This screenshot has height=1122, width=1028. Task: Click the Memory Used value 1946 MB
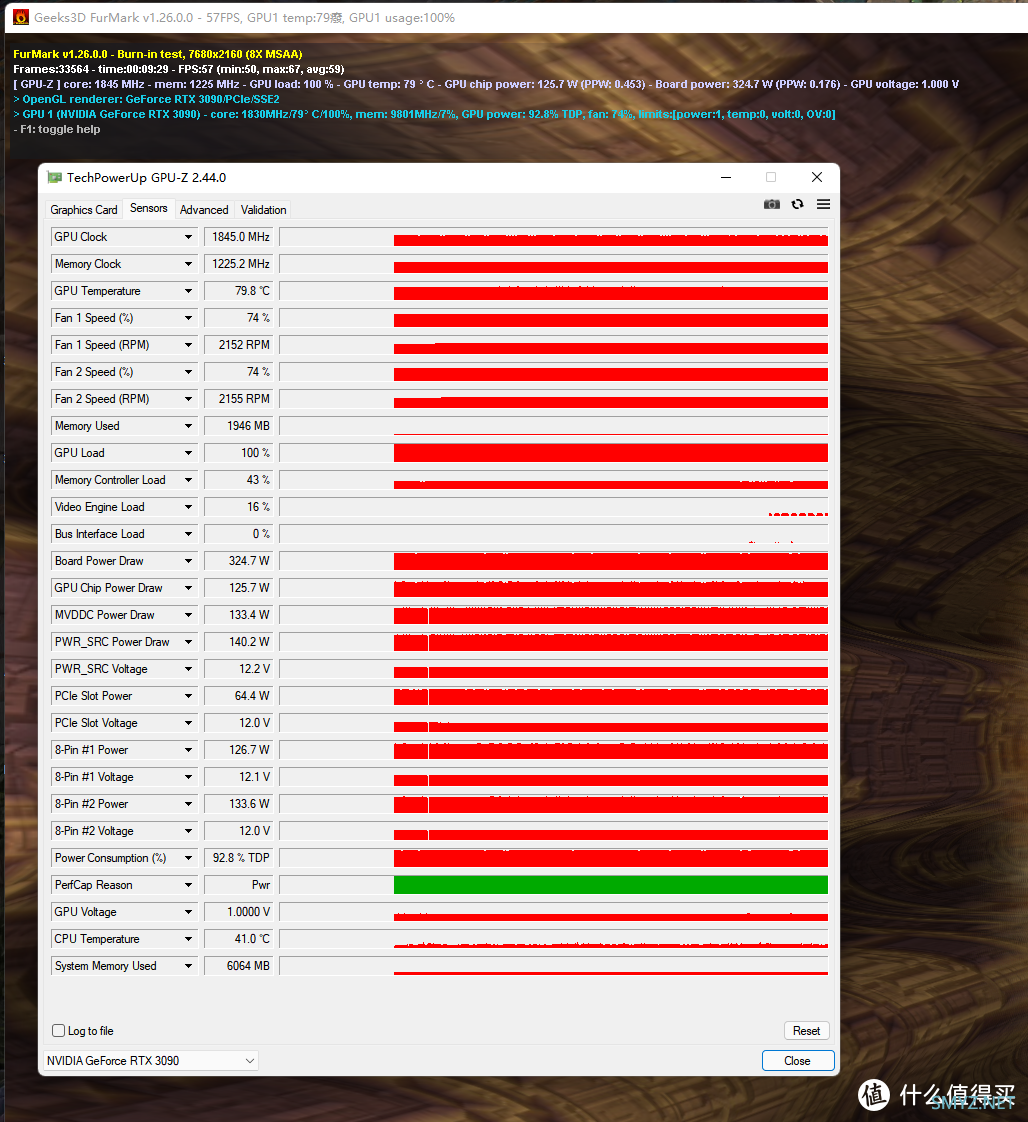point(239,426)
